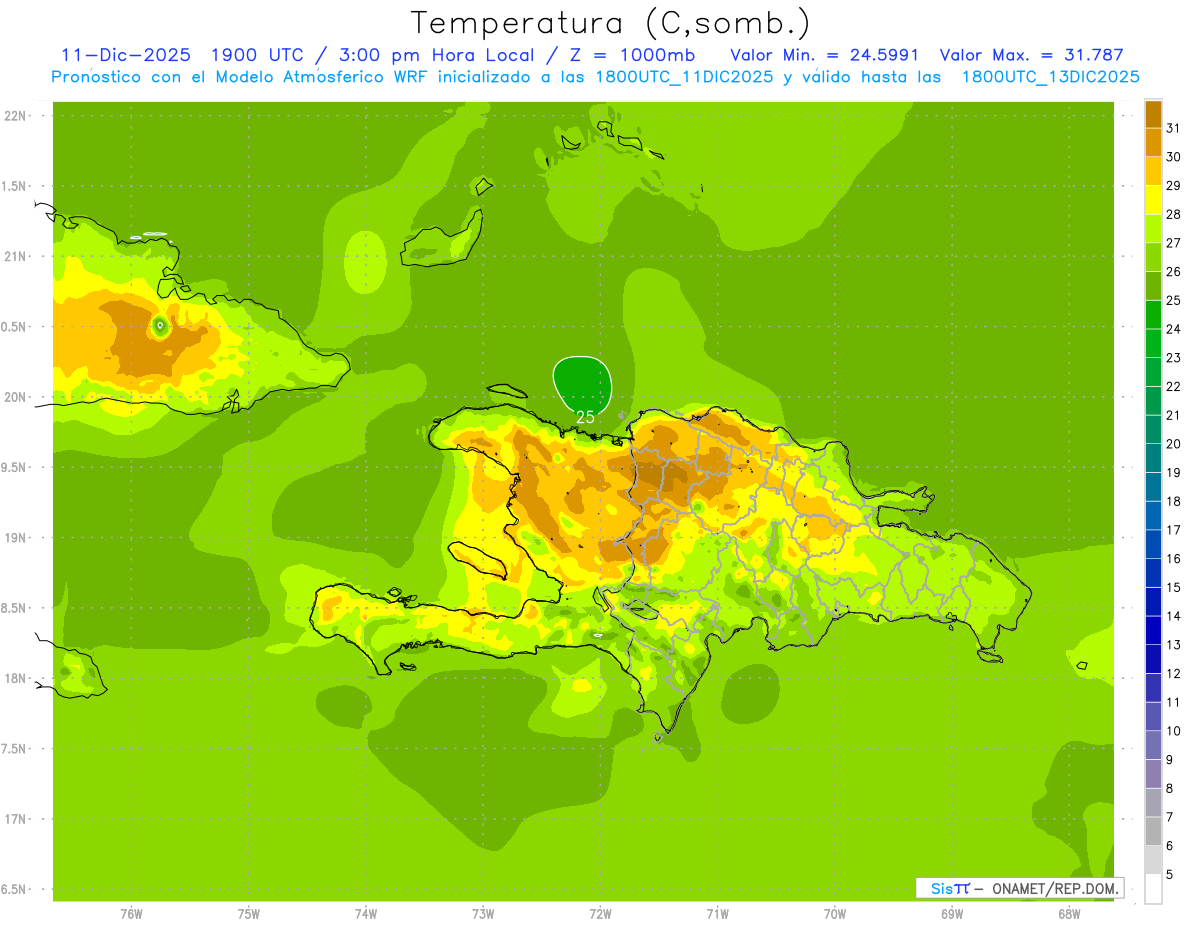Click the '7.5N' latitude axis label
The image size is (1200, 927).
click(14, 749)
